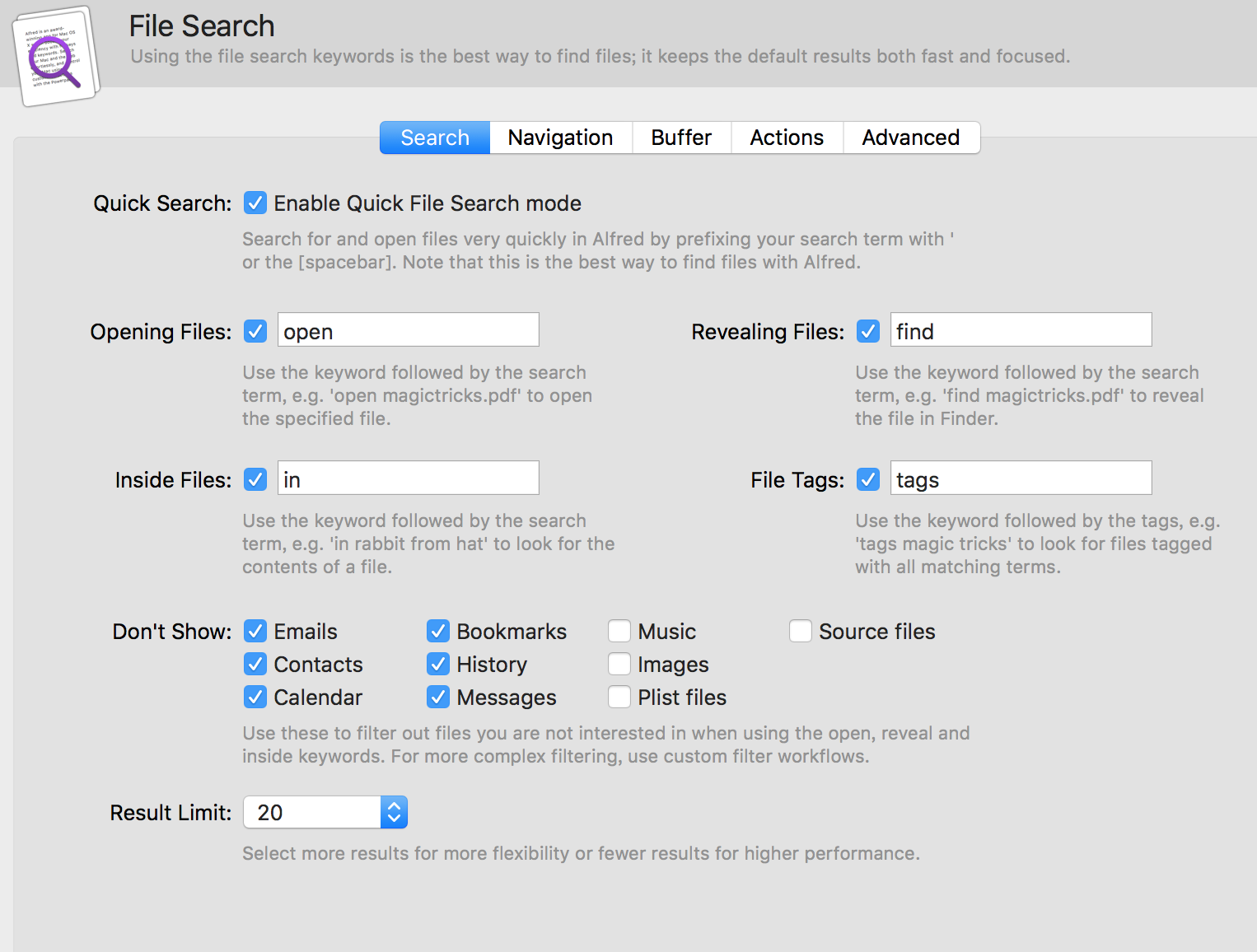Disable Quick File Search mode checkbox
This screenshot has width=1257, height=952.
255,203
